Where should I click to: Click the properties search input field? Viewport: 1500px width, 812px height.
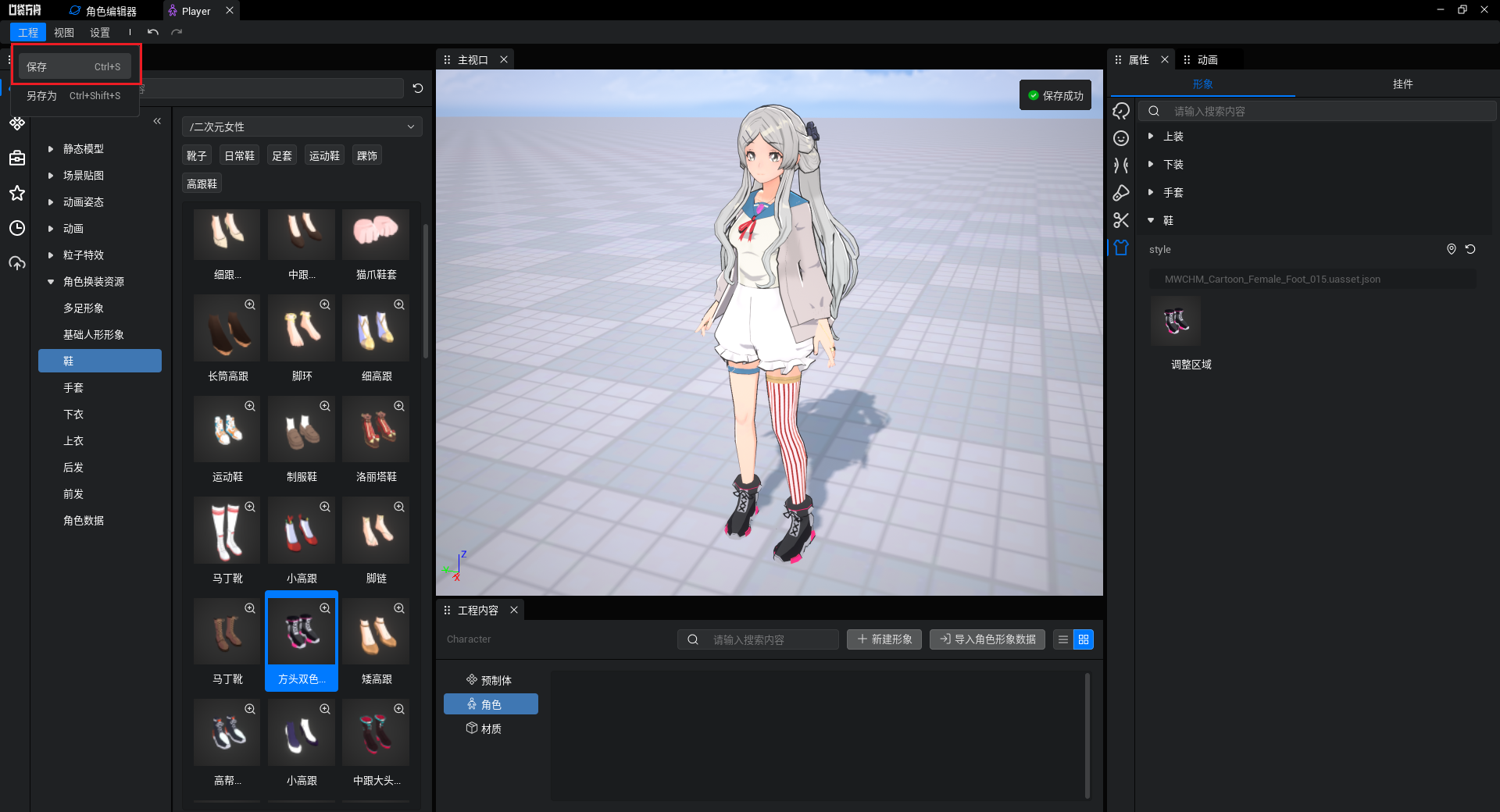(1318, 111)
